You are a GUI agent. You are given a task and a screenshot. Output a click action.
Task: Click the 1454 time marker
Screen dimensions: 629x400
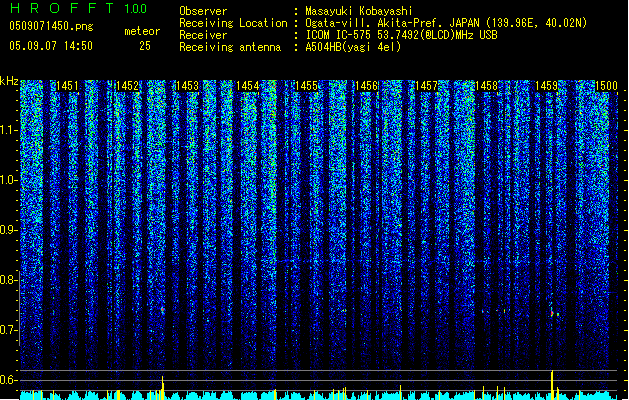tap(248, 86)
